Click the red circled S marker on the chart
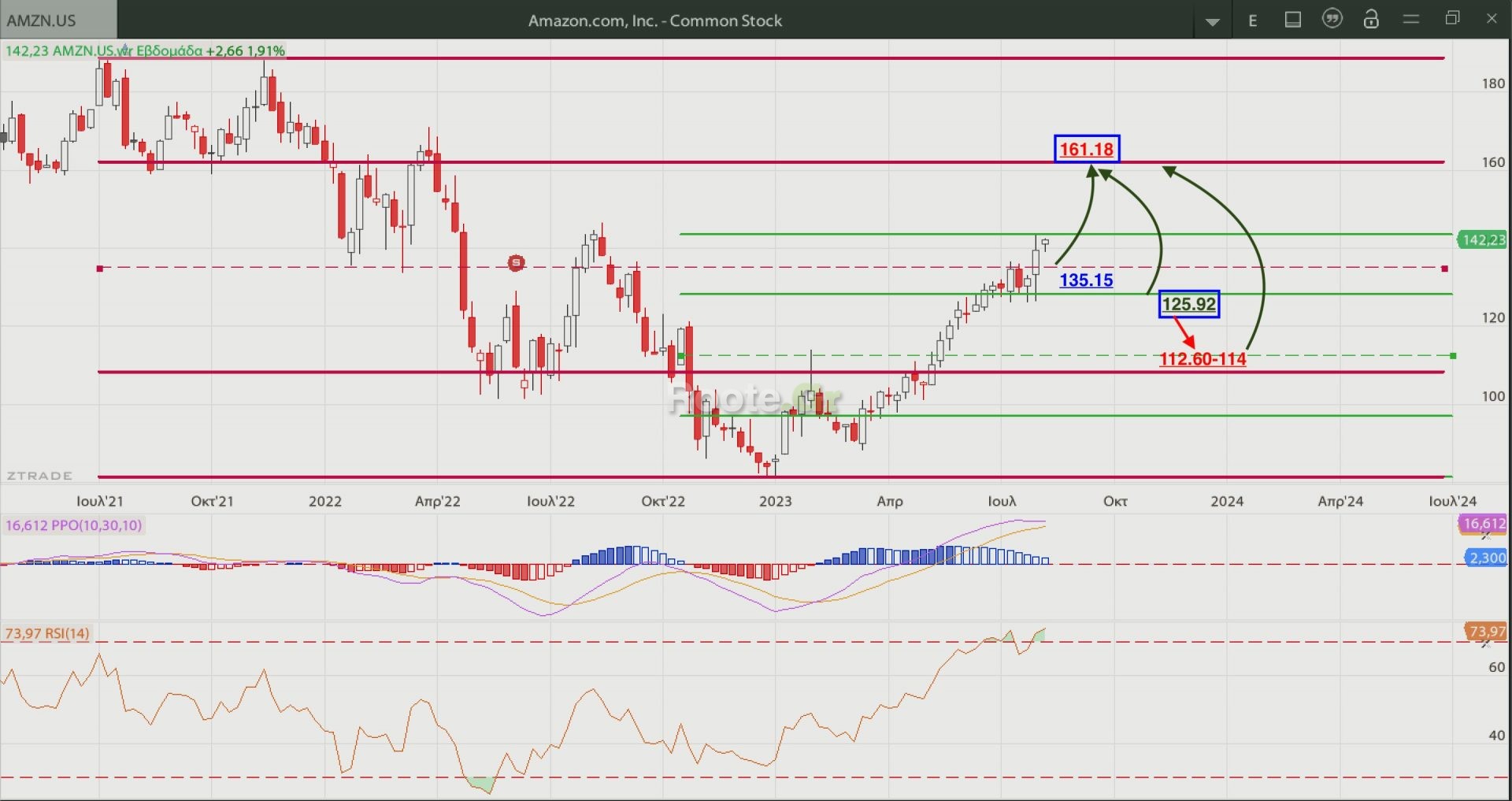 [516, 263]
